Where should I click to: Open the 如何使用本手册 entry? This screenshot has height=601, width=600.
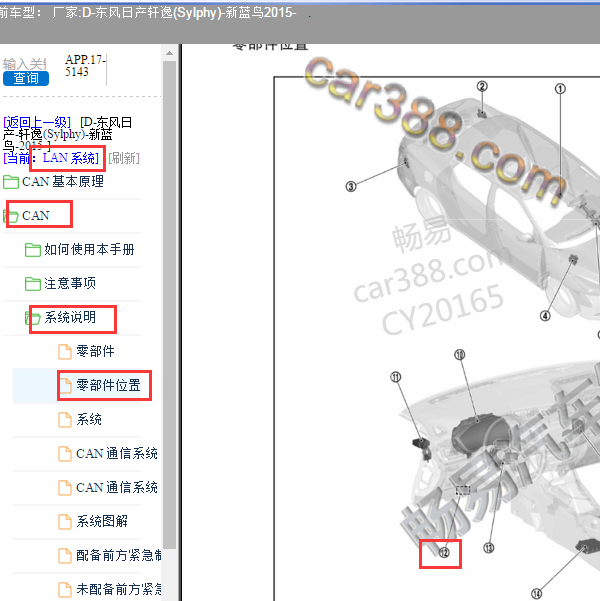[x=89, y=250]
